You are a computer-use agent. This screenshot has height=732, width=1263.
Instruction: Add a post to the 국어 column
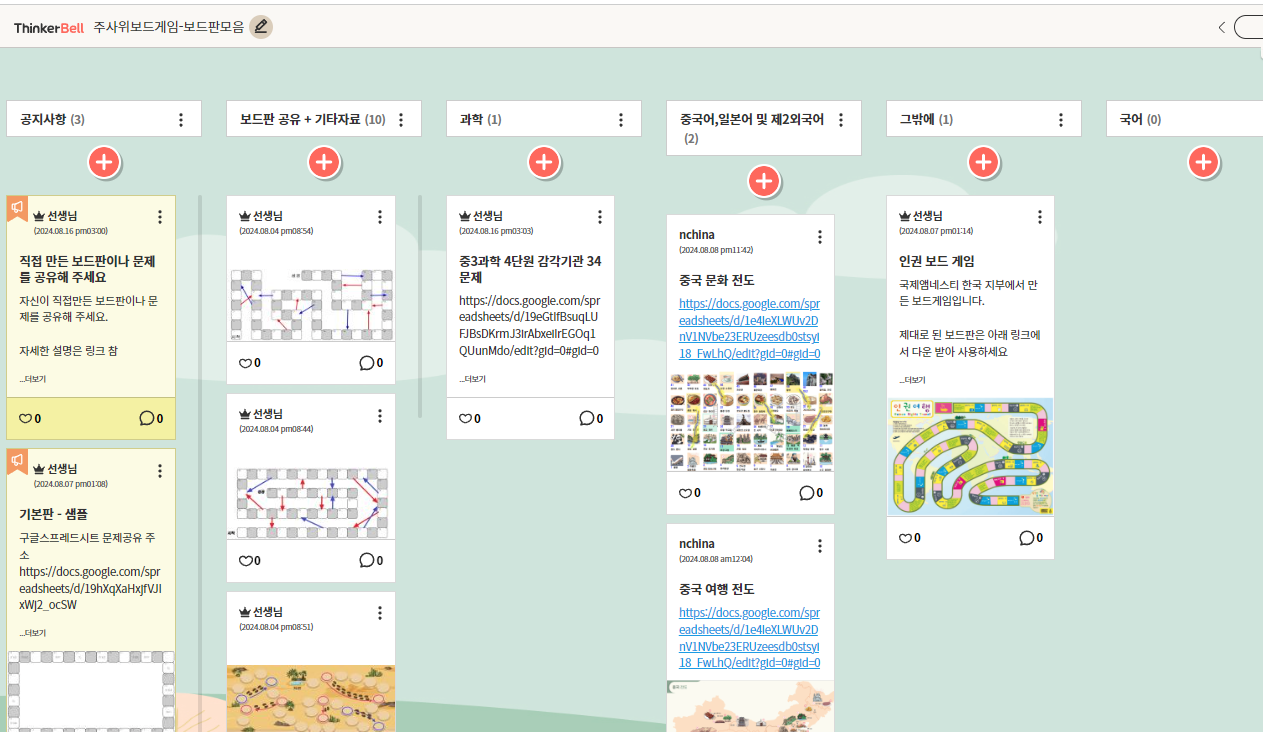[x=1204, y=162]
